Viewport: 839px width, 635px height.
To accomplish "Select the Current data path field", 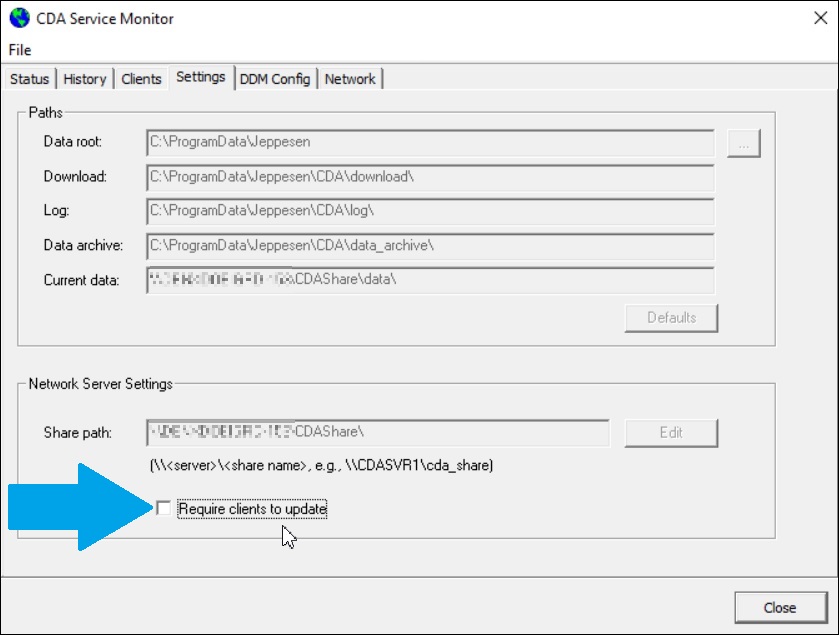I will tap(430, 280).
